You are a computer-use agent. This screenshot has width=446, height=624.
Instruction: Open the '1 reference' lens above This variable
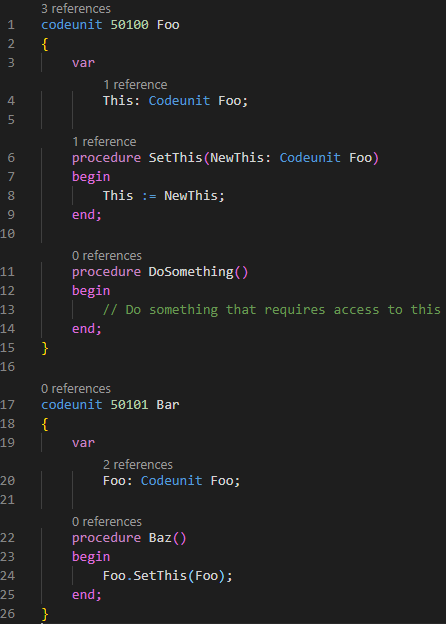point(135,84)
